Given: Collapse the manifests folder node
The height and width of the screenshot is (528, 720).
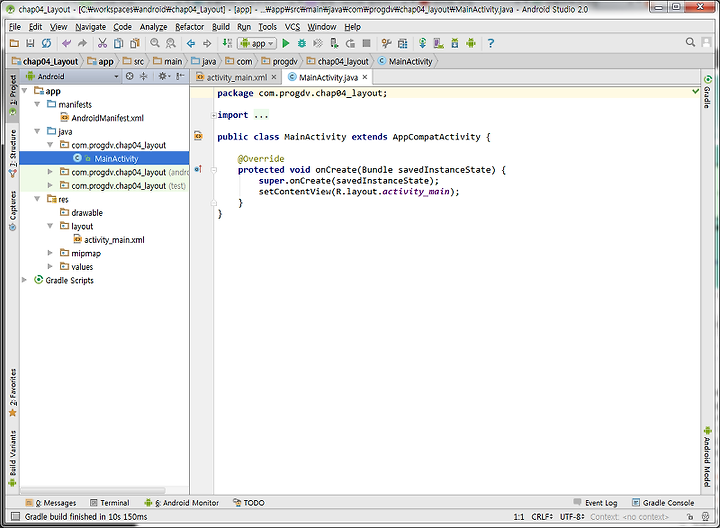Looking at the screenshot, I should point(38,104).
